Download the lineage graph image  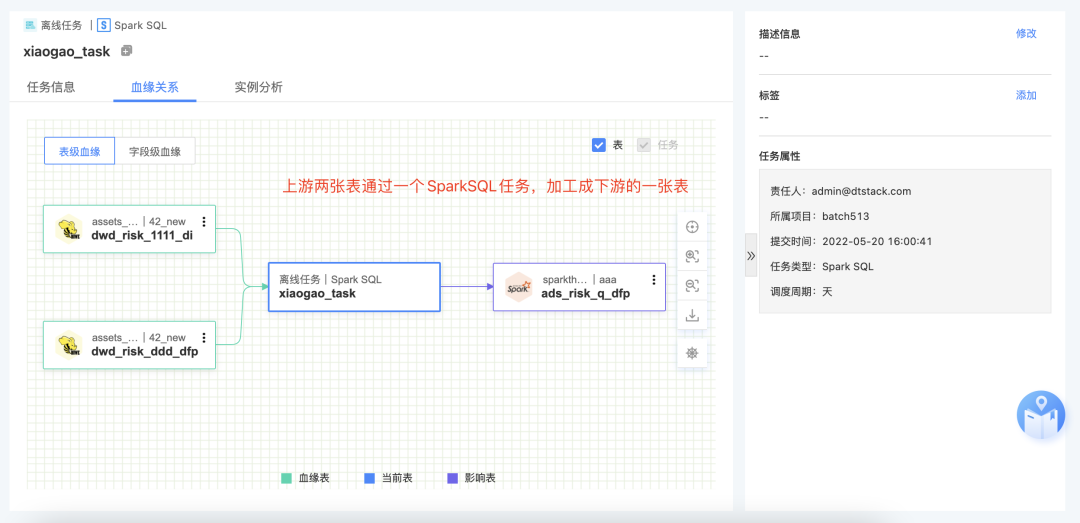pyautogui.click(x=691, y=316)
